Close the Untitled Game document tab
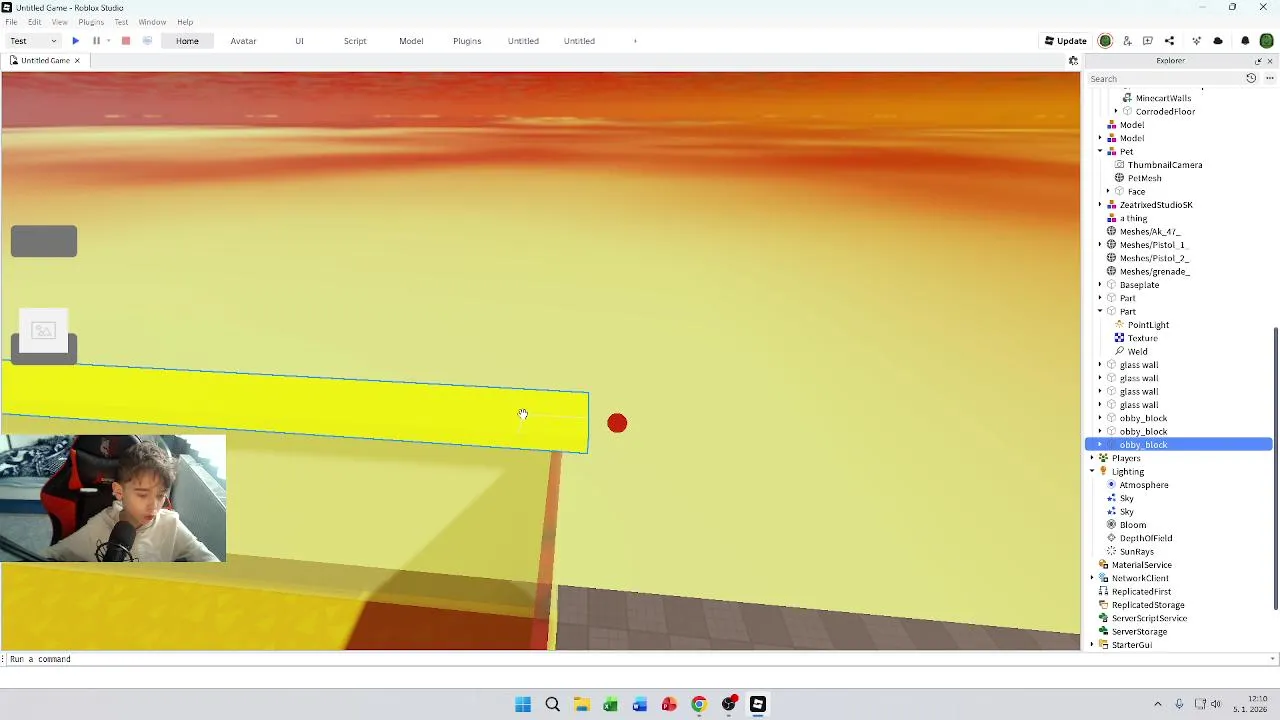This screenshot has width=1280, height=720. (76, 61)
